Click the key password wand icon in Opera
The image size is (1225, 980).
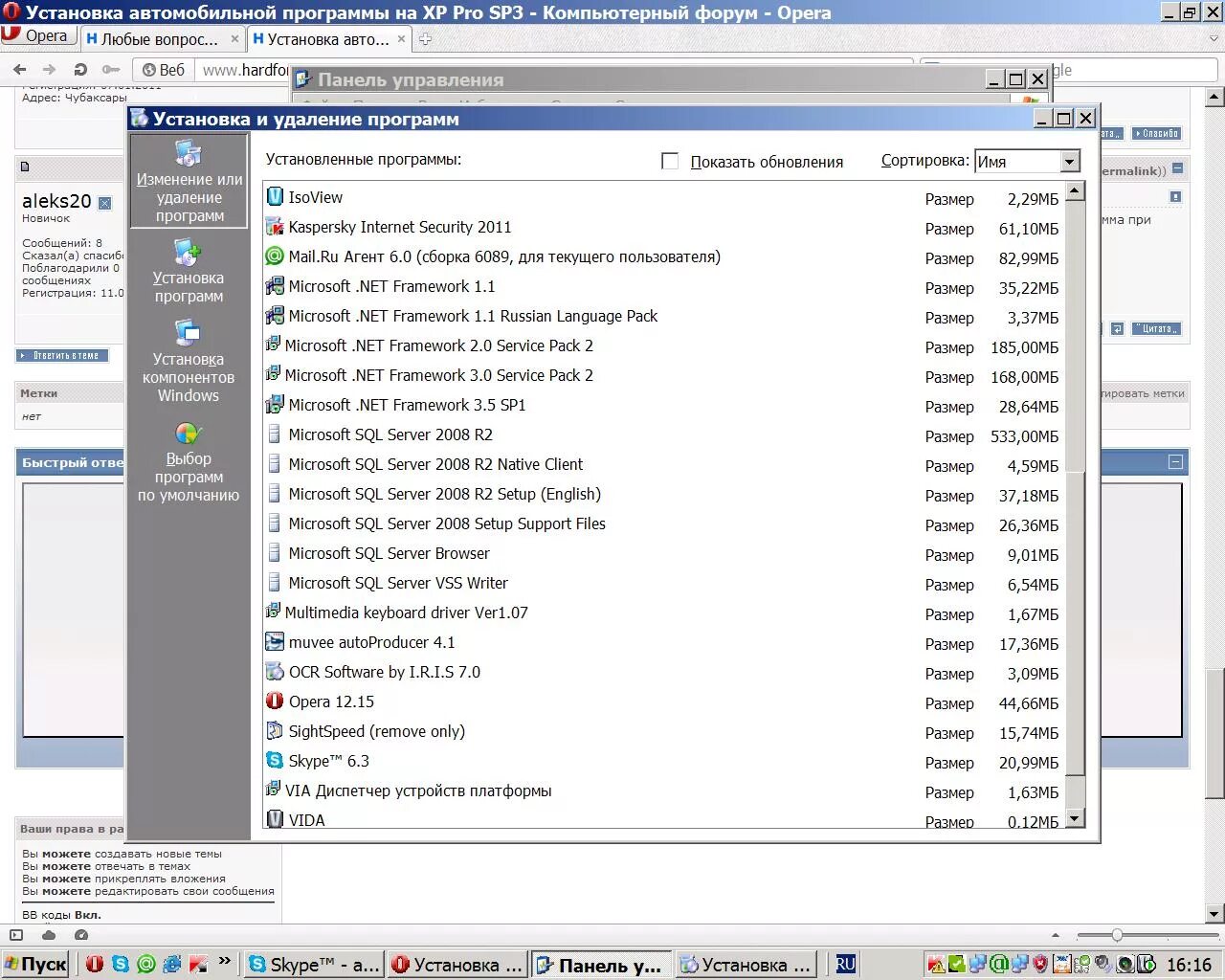(x=111, y=70)
